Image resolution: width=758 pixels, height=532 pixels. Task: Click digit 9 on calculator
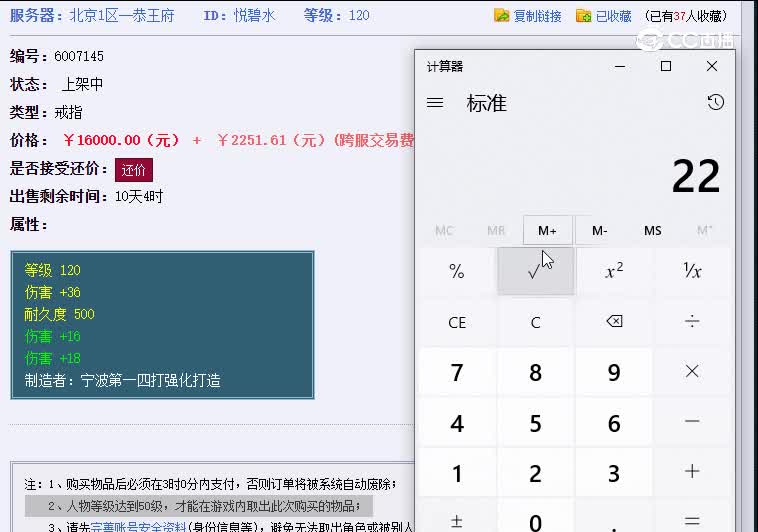614,372
